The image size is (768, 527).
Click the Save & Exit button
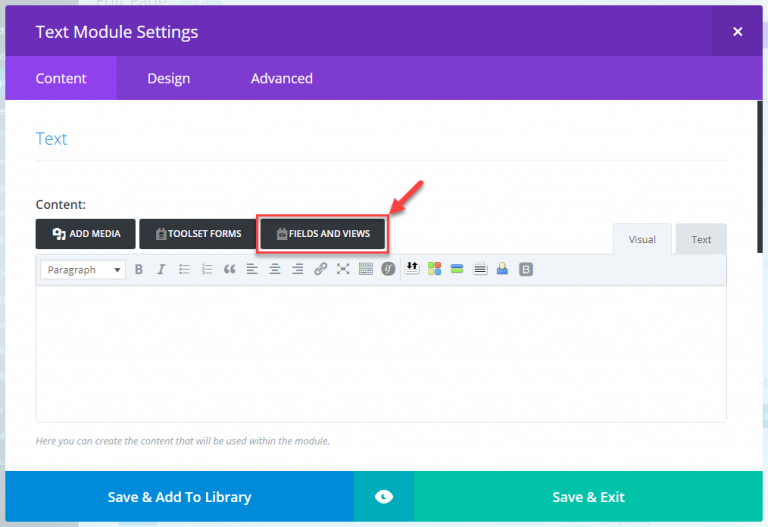pos(588,497)
